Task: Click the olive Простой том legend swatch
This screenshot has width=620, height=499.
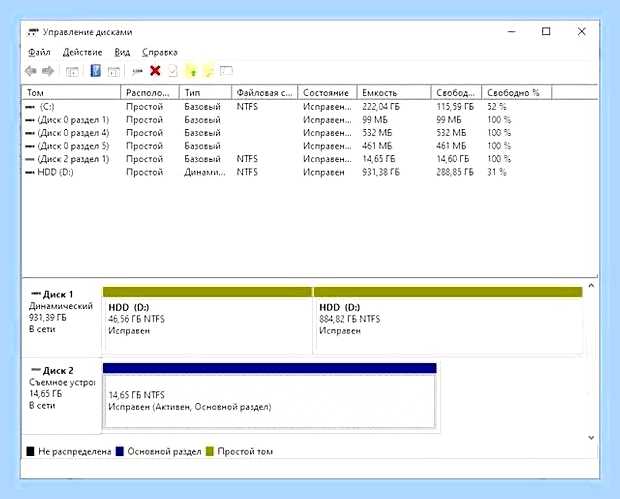Action: point(210,451)
